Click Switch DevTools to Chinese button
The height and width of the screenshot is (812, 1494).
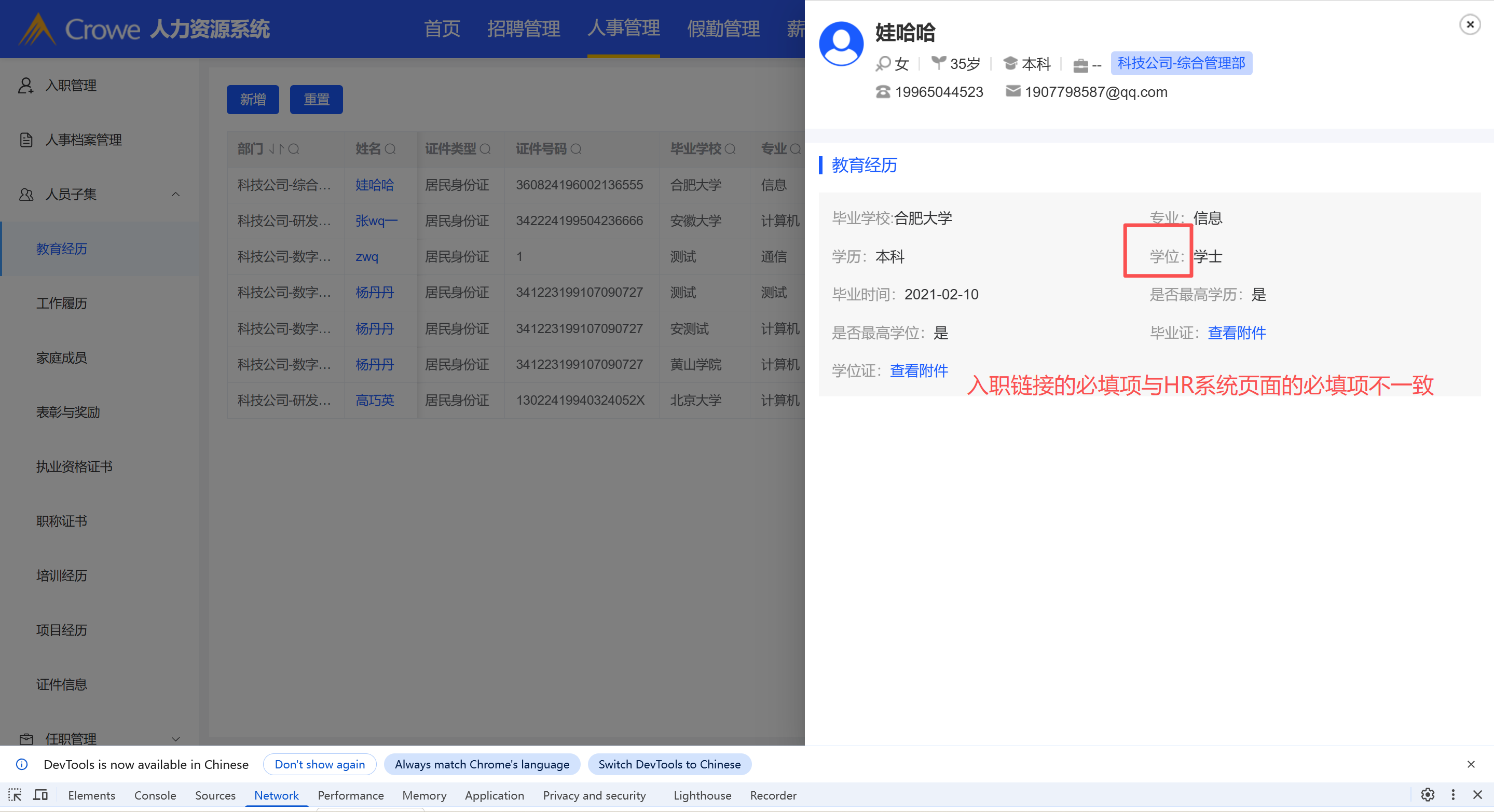click(x=669, y=764)
